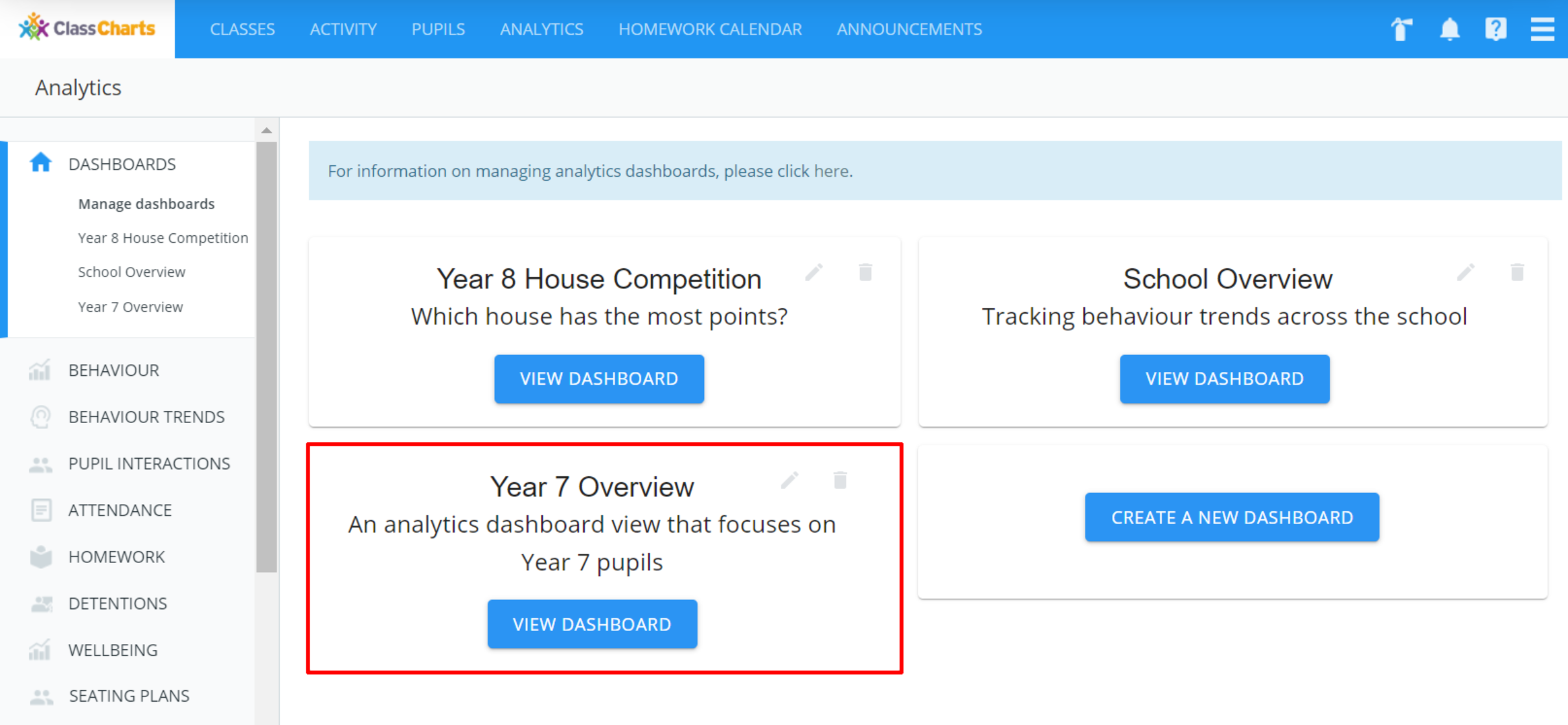The width and height of the screenshot is (1568, 725).
Task: Open Announcements in top navigation
Action: tap(909, 29)
